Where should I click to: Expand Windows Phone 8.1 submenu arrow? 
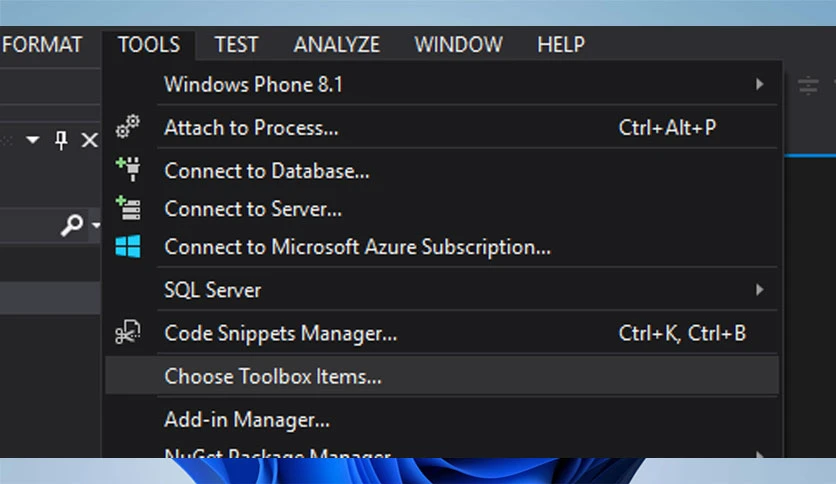point(759,84)
